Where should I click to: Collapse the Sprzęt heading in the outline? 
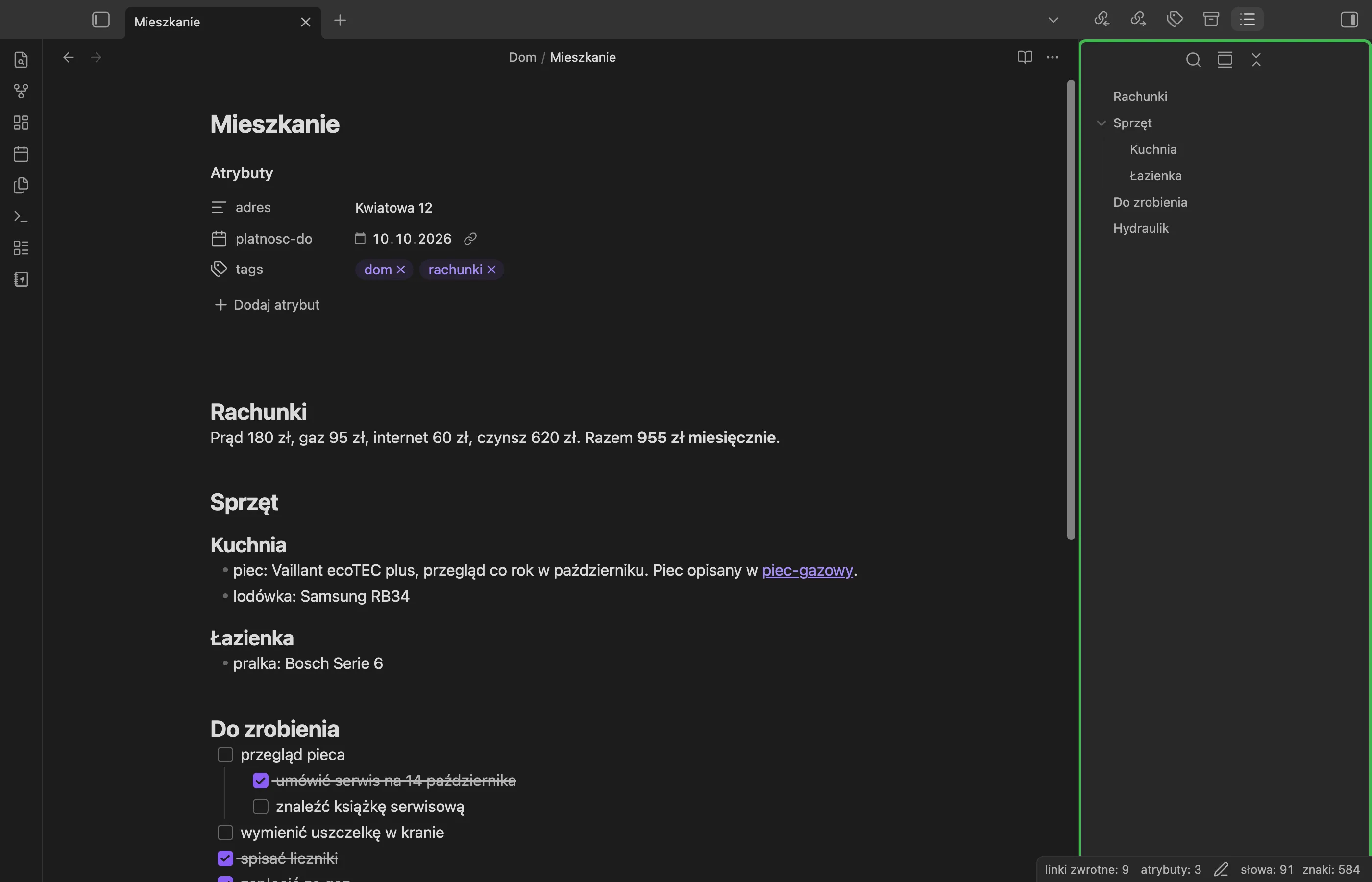1101,123
